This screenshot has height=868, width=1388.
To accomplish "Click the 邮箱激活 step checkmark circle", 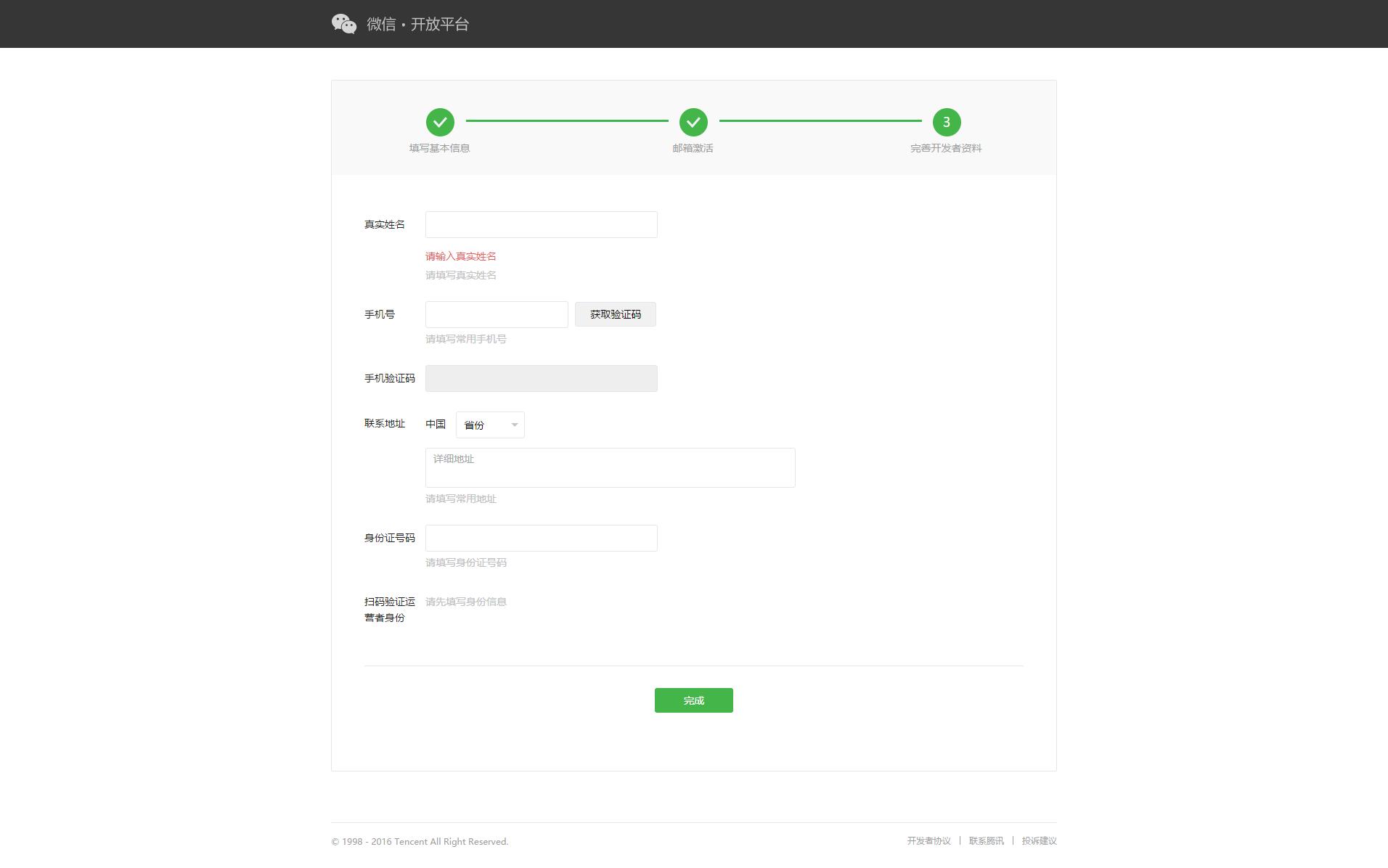I will click(x=693, y=122).
